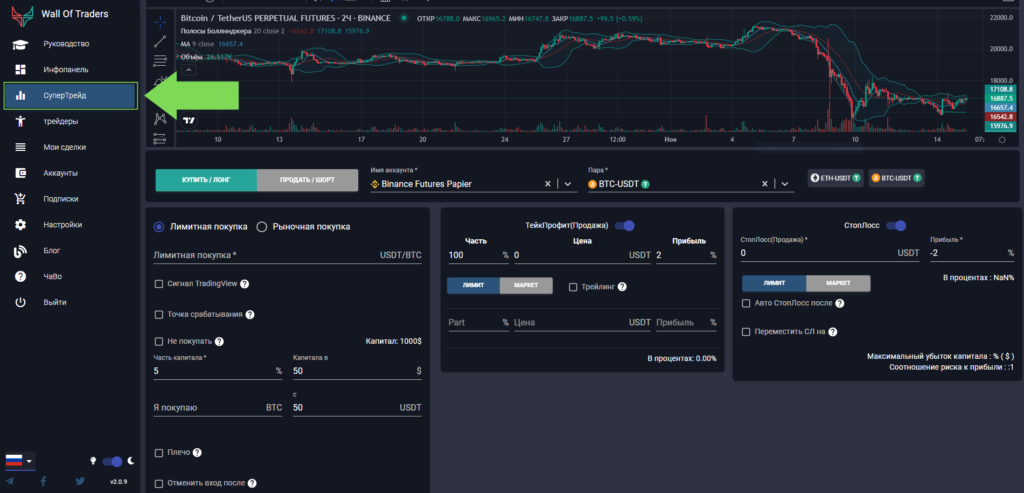Open help for Отменить вход после

pyautogui.click(x=252, y=483)
